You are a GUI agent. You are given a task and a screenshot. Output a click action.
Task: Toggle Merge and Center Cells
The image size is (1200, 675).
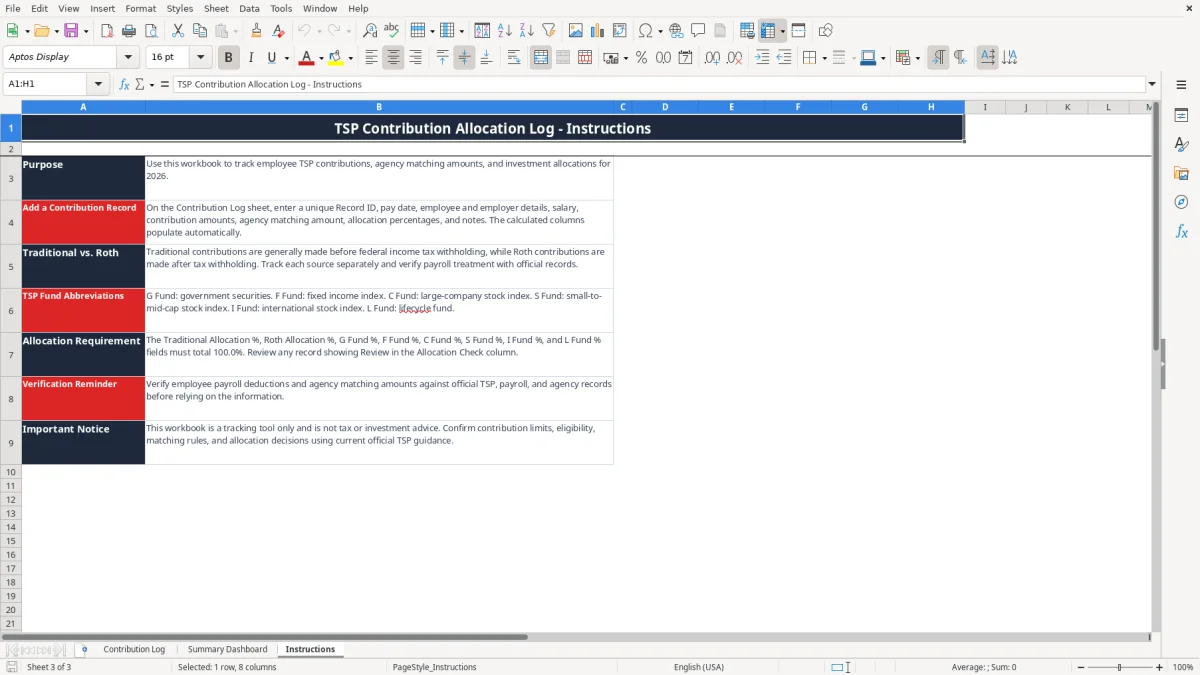[x=541, y=58]
